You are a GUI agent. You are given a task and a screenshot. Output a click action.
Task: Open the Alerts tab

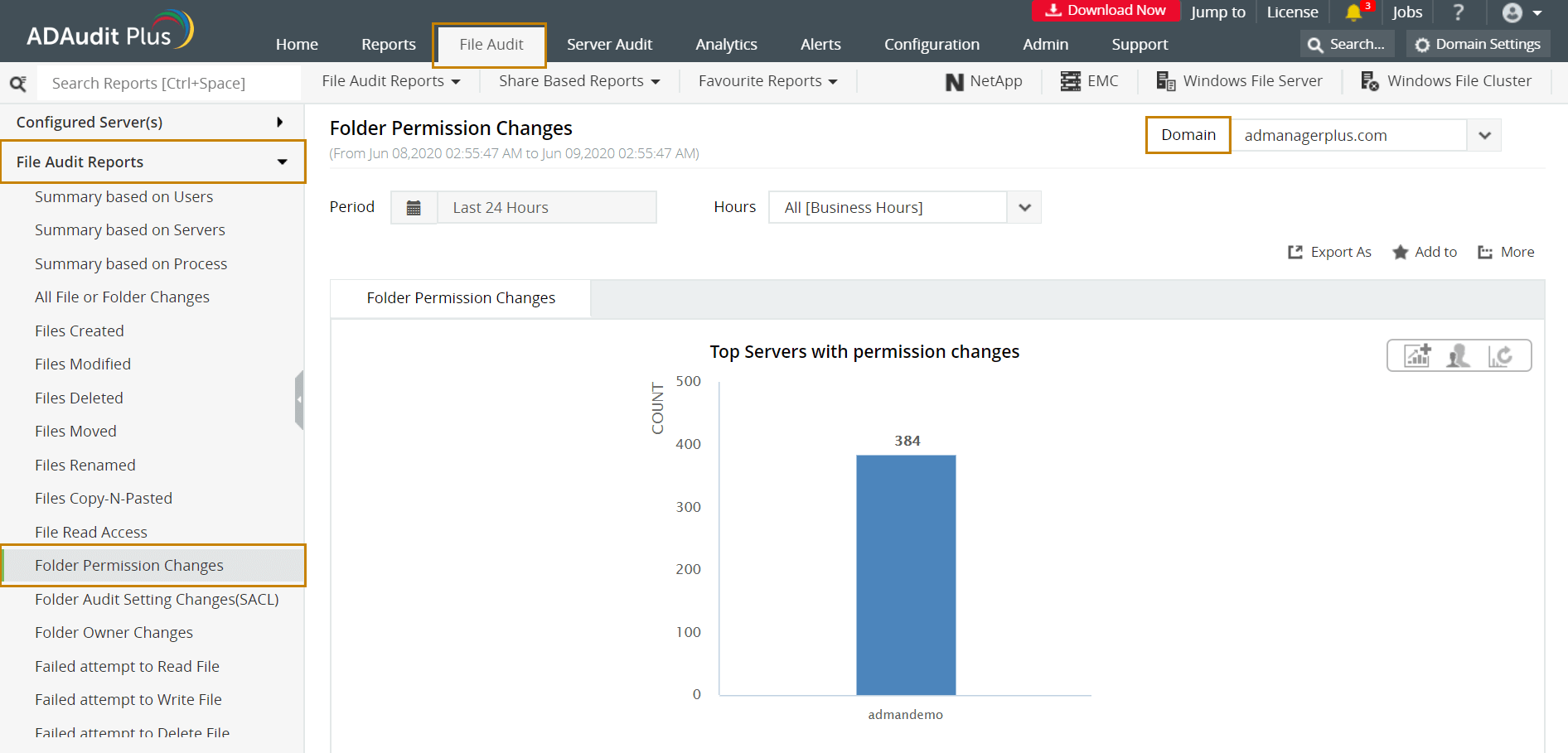click(x=820, y=45)
